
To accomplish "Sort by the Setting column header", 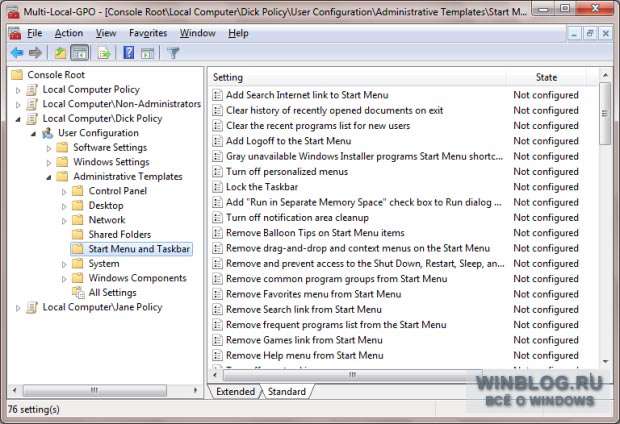I will tap(357, 78).
